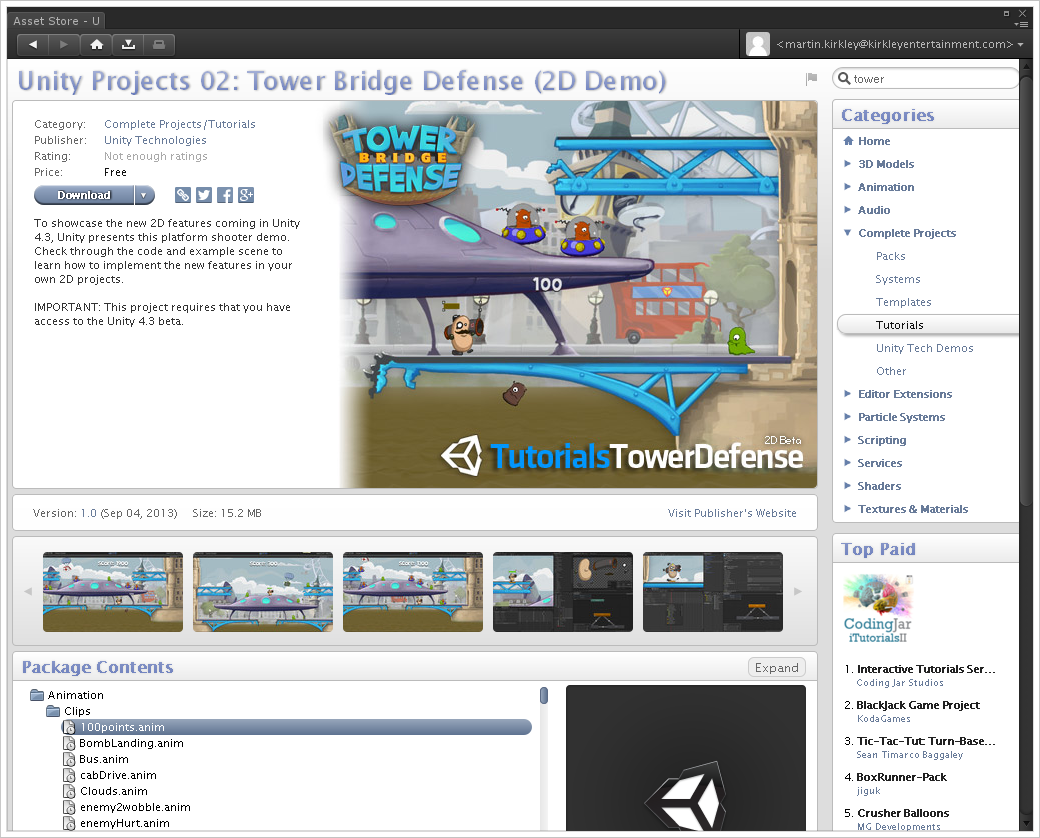The width and height of the screenshot is (1040, 838).
Task: Expand the Scripting category arrow
Action: point(847,439)
